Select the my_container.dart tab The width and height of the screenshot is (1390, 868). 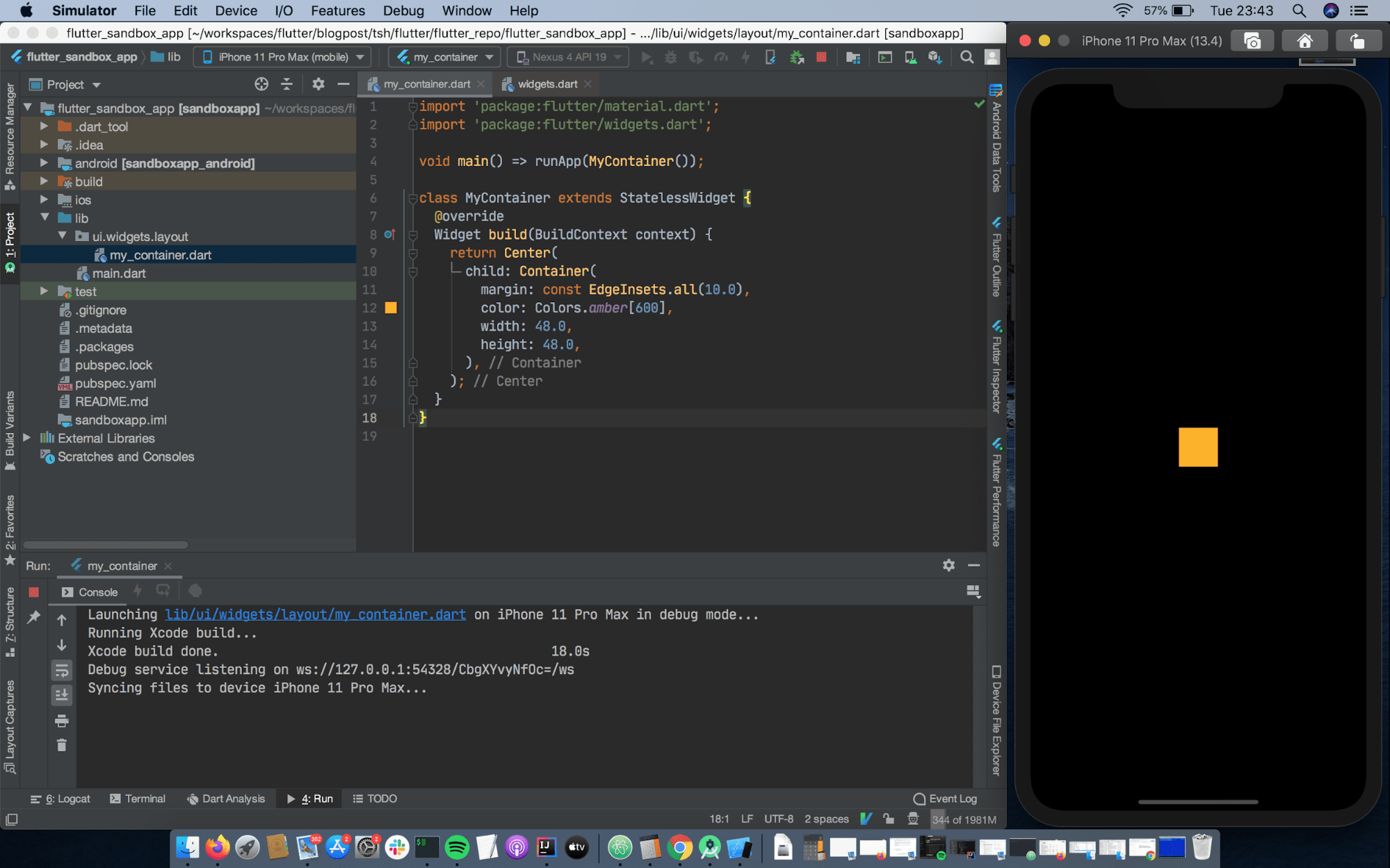(425, 84)
